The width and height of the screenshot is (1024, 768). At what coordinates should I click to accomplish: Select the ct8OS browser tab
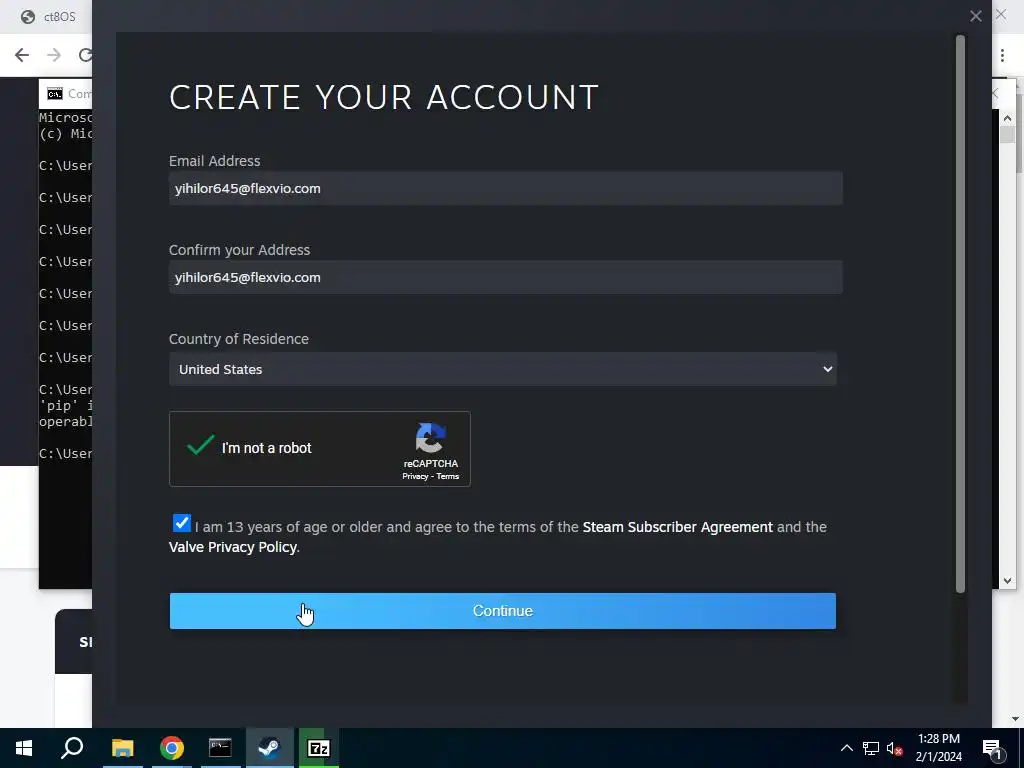[49, 16]
